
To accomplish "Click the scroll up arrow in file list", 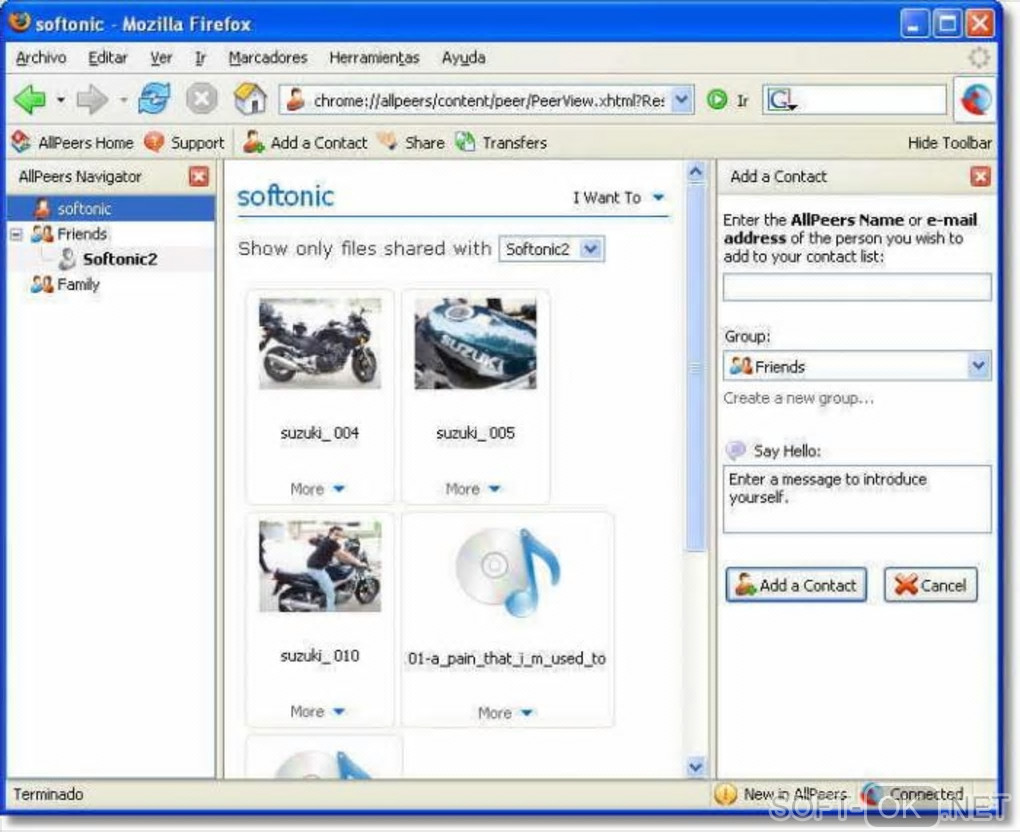I will coord(695,172).
